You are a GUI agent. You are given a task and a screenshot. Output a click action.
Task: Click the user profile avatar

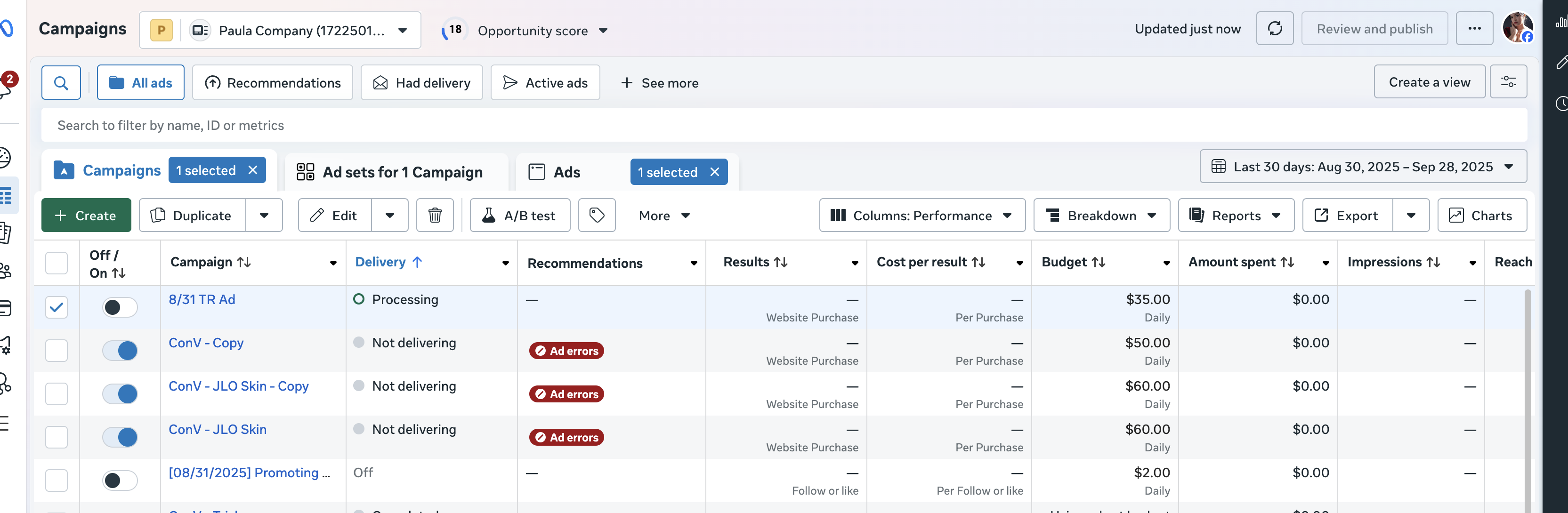[x=1517, y=28]
